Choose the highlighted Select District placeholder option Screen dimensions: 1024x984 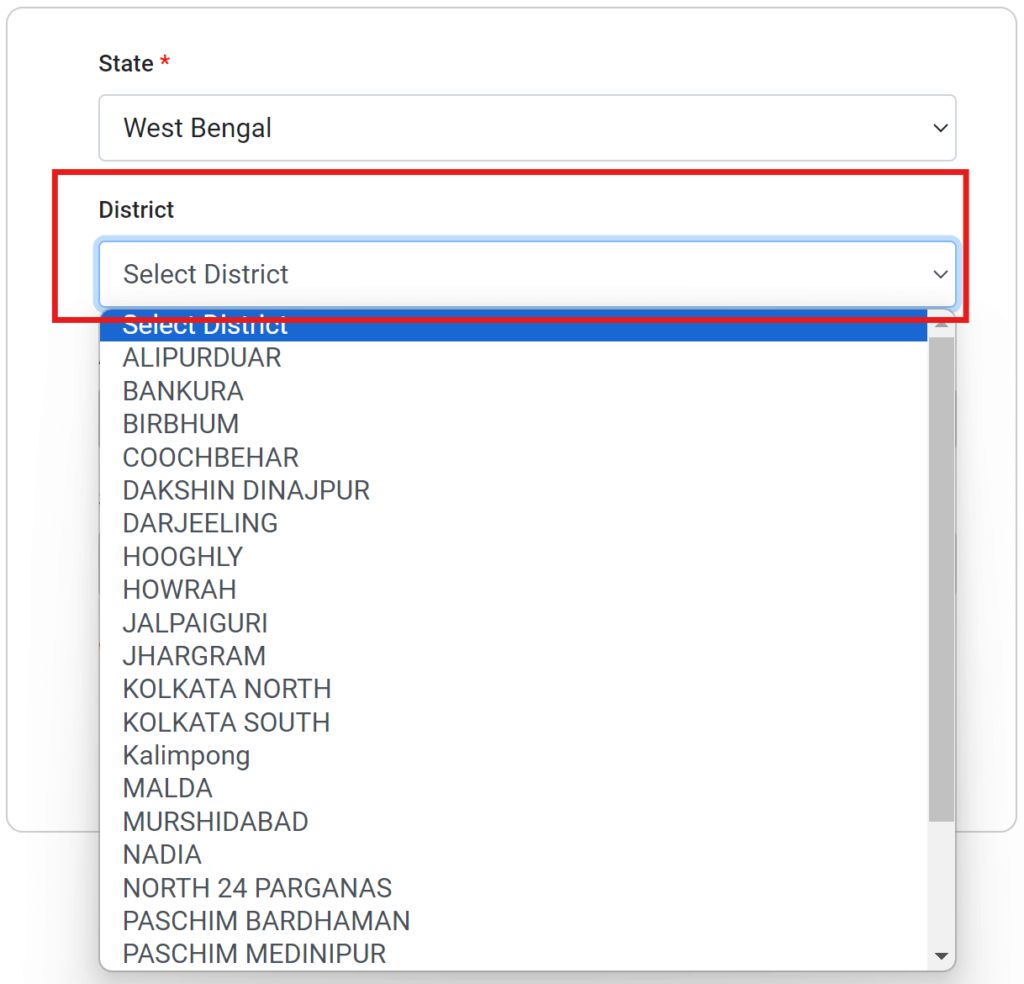[513, 328]
